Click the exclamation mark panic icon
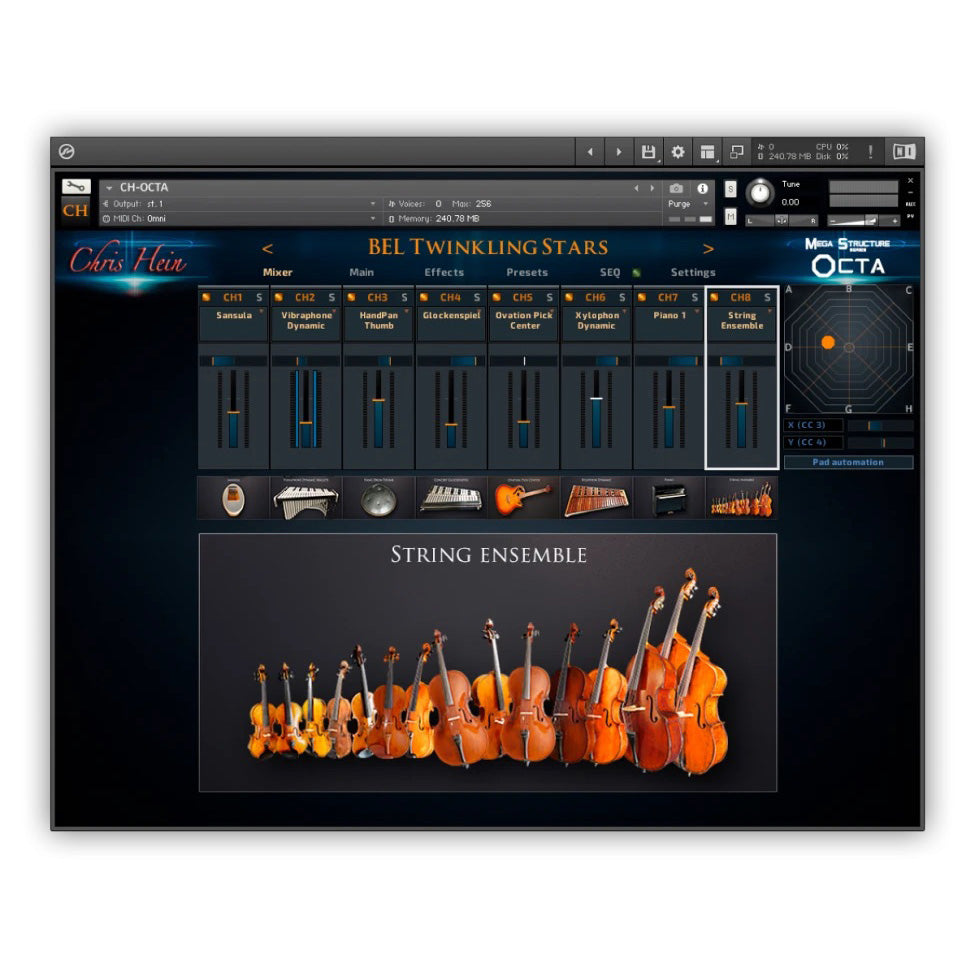 (871, 152)
